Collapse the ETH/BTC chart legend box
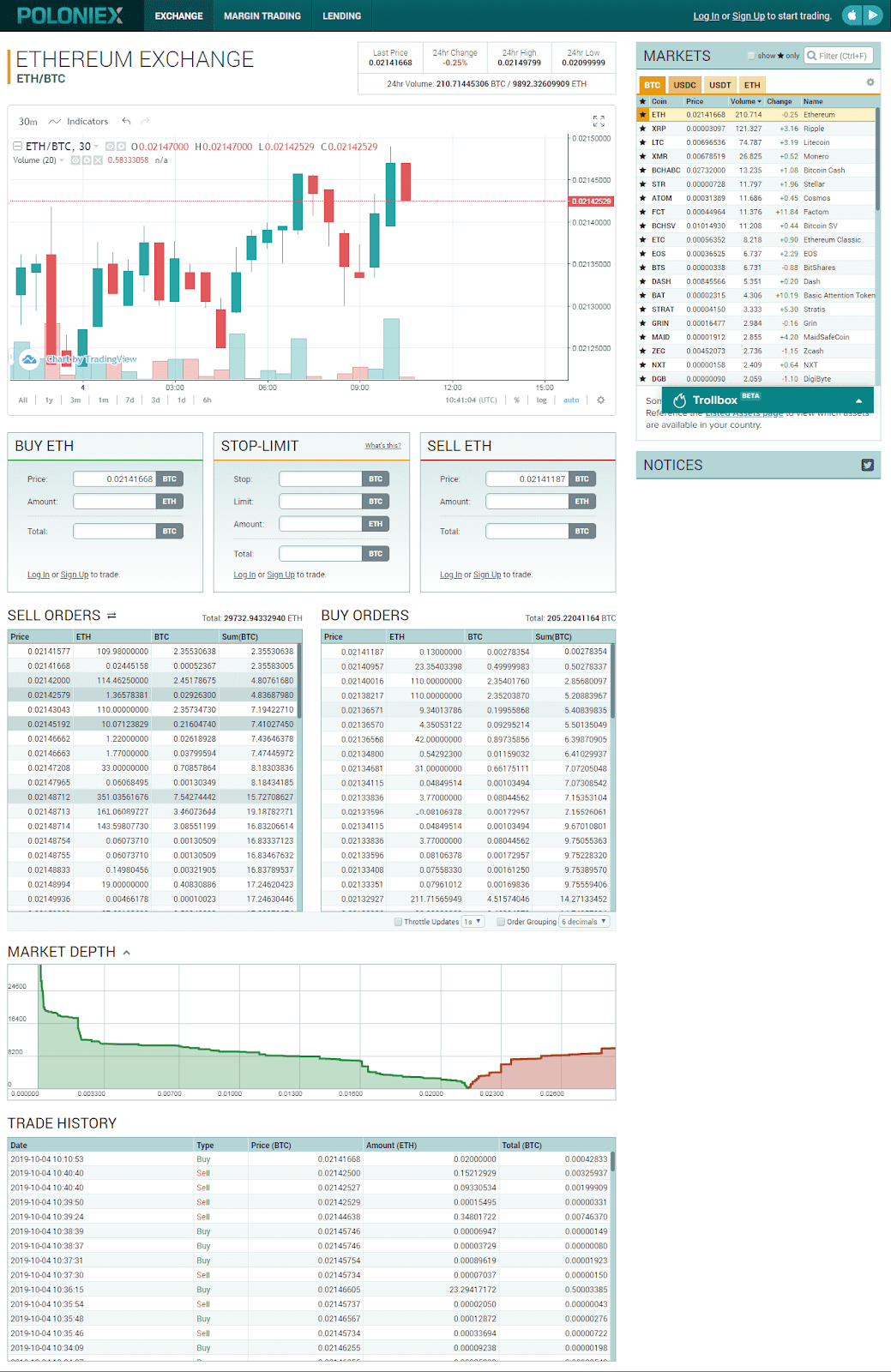This screenshot has height=1372, width=891. point(17,147)
